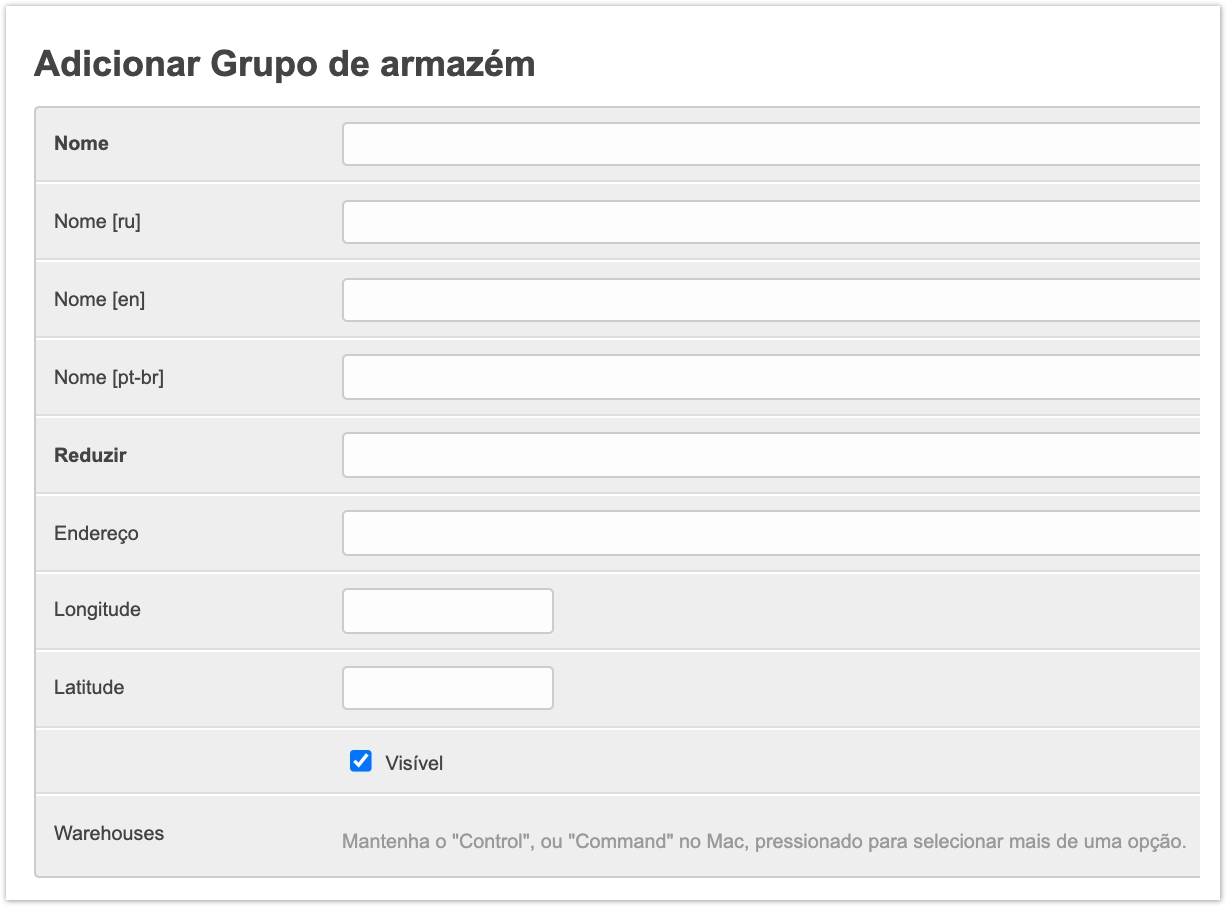Click the Nome [ru] label
The width and height of the screenshot is (1226, 906).
[98, 222]
